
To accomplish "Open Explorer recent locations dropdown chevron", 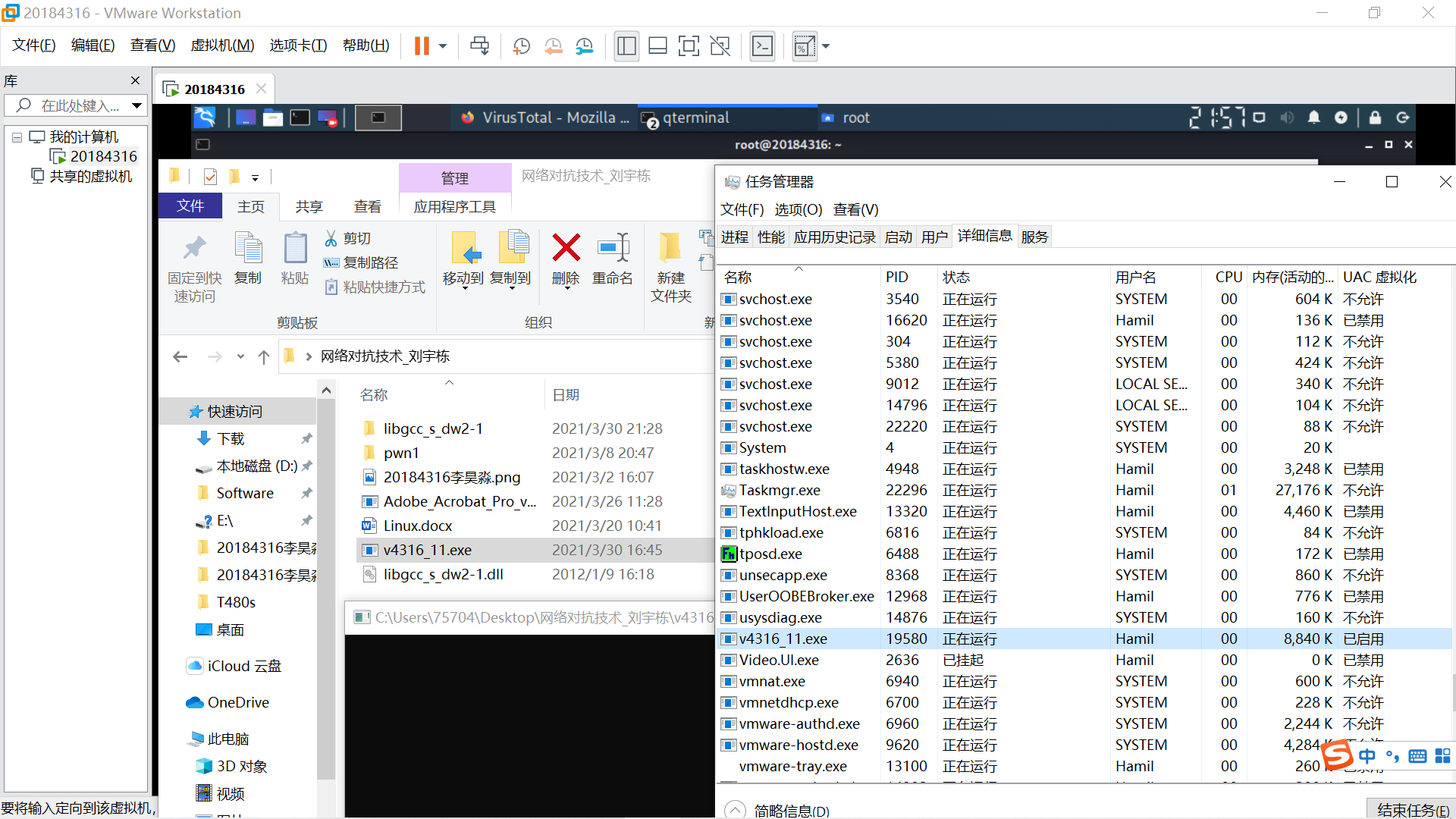I will pos(240,356).
